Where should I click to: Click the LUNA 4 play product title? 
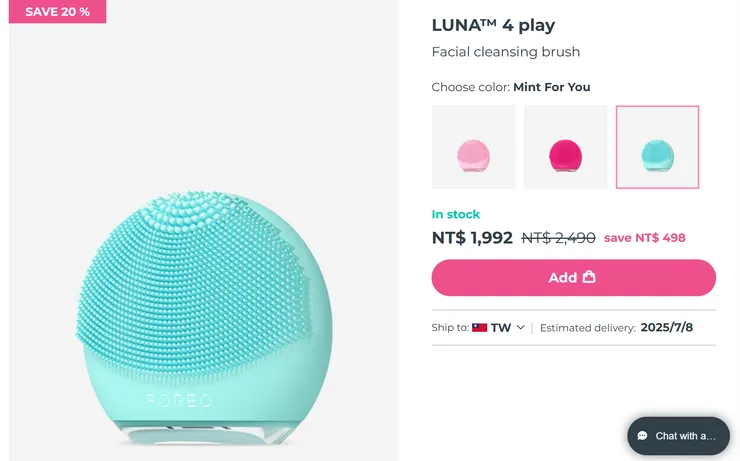click(493, 25)
